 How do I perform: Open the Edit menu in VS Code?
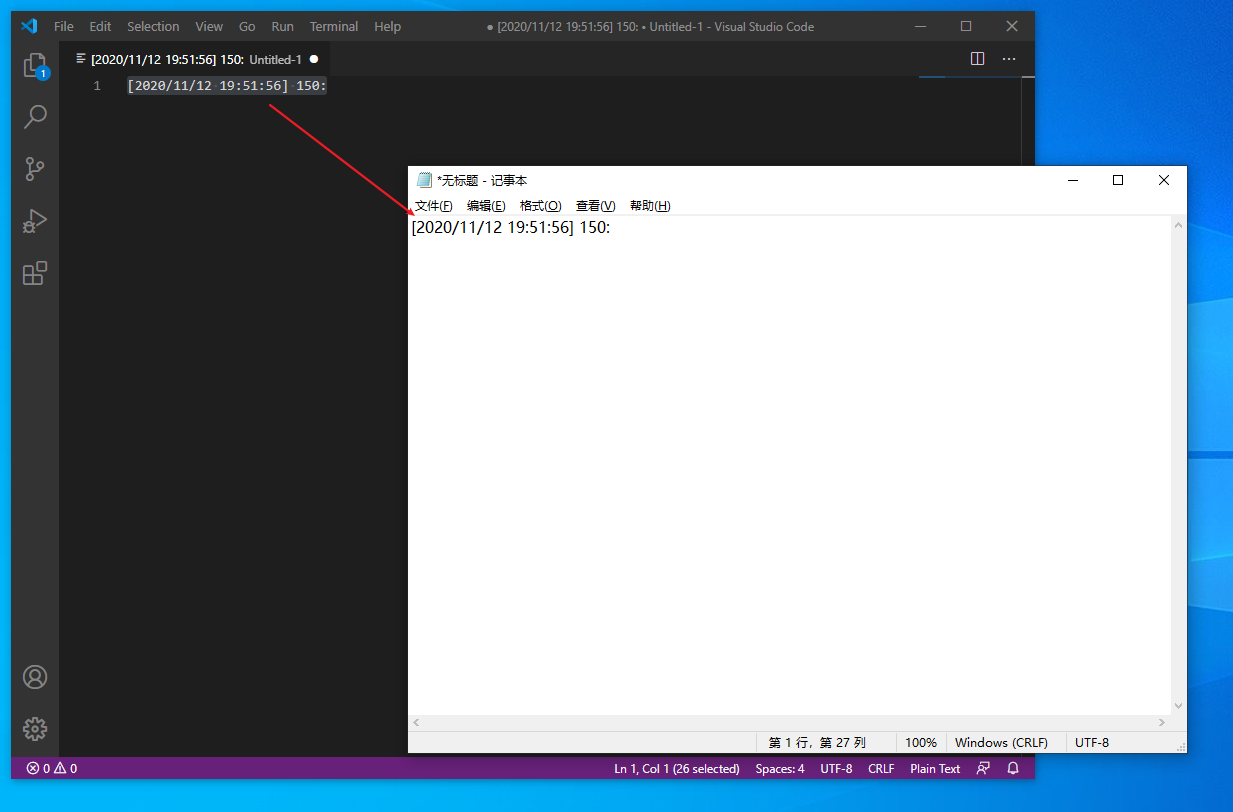pyautogui.click(x=100, y=26)
